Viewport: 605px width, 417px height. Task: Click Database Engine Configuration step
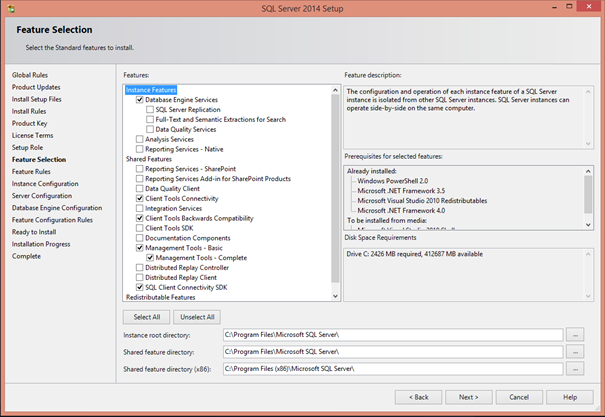(57, 208)
